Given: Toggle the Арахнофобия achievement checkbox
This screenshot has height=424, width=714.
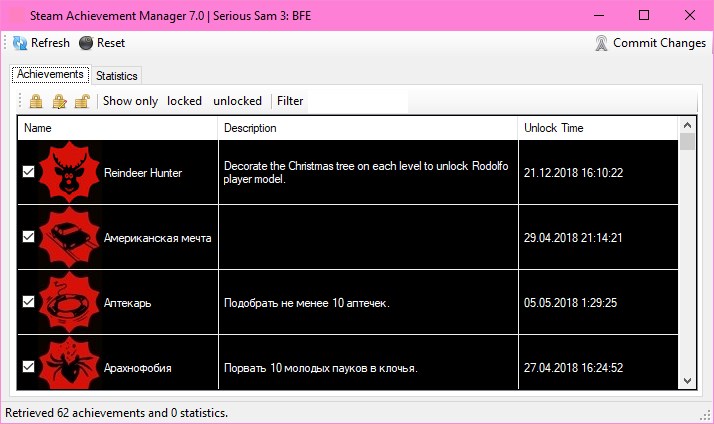Looking at the screenshot, I should (29, 367).
